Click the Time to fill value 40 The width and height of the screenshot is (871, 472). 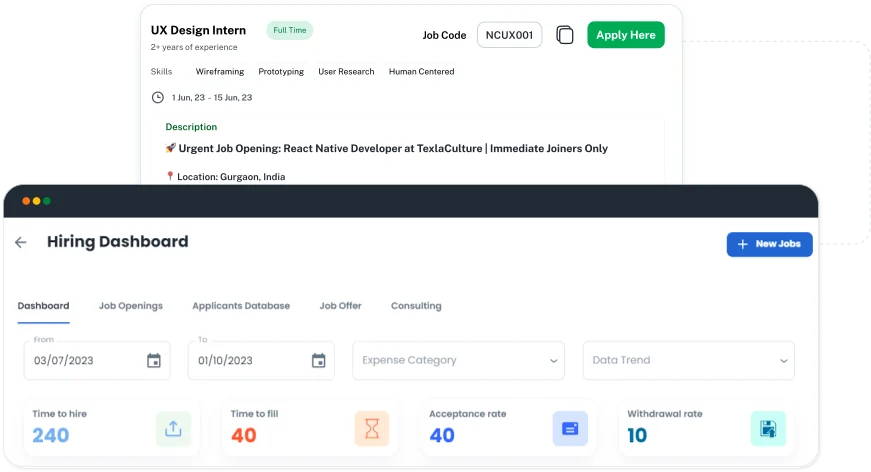(x=244, y=435)
